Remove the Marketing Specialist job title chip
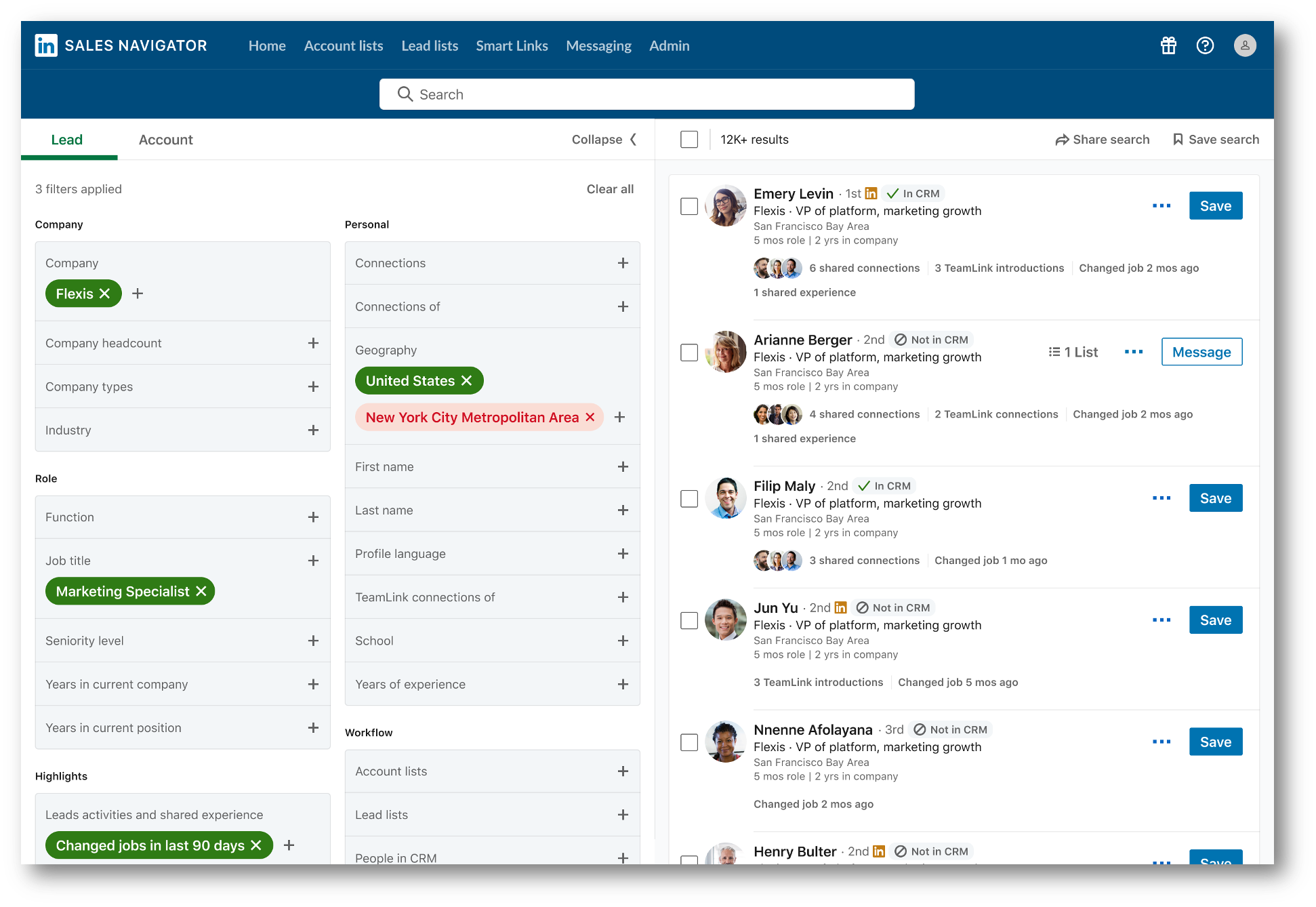This screenshot has height=907, width=1316. (201, 591)
